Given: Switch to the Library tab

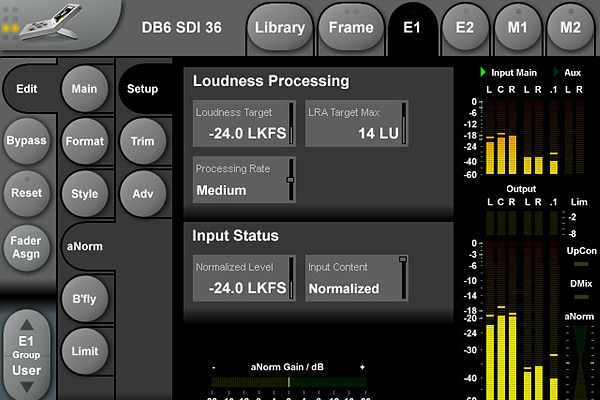Looking at the screenshot, I should click(x=279, y=27).
